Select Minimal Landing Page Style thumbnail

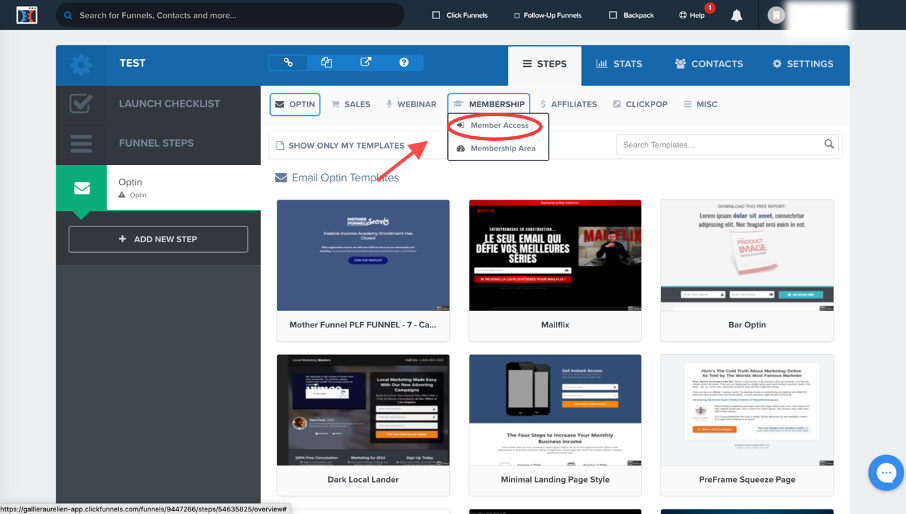click(x=555, y=410)
